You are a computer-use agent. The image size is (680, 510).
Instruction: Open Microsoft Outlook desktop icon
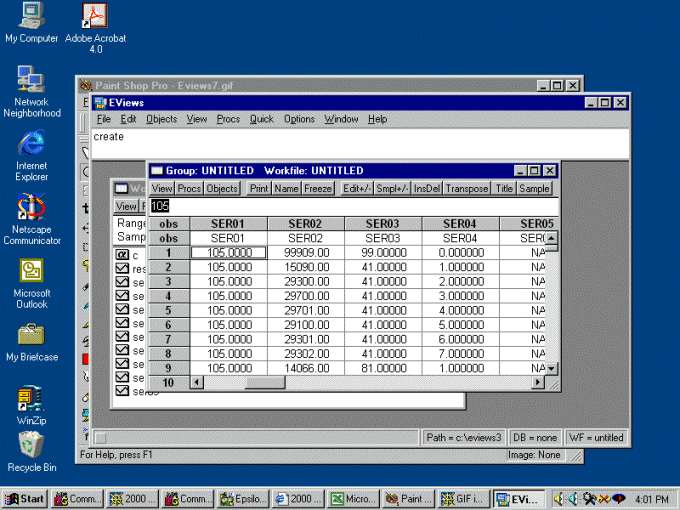pos(31,271)
